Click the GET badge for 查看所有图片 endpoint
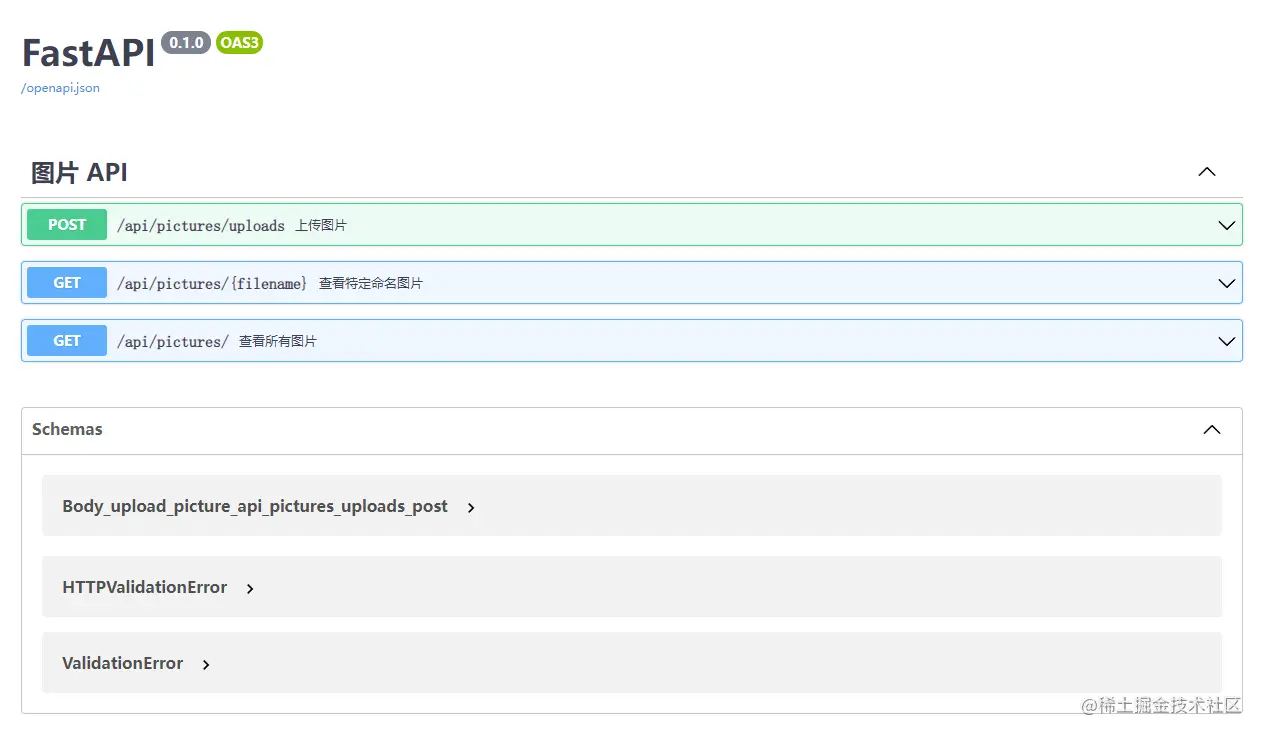 67,341
